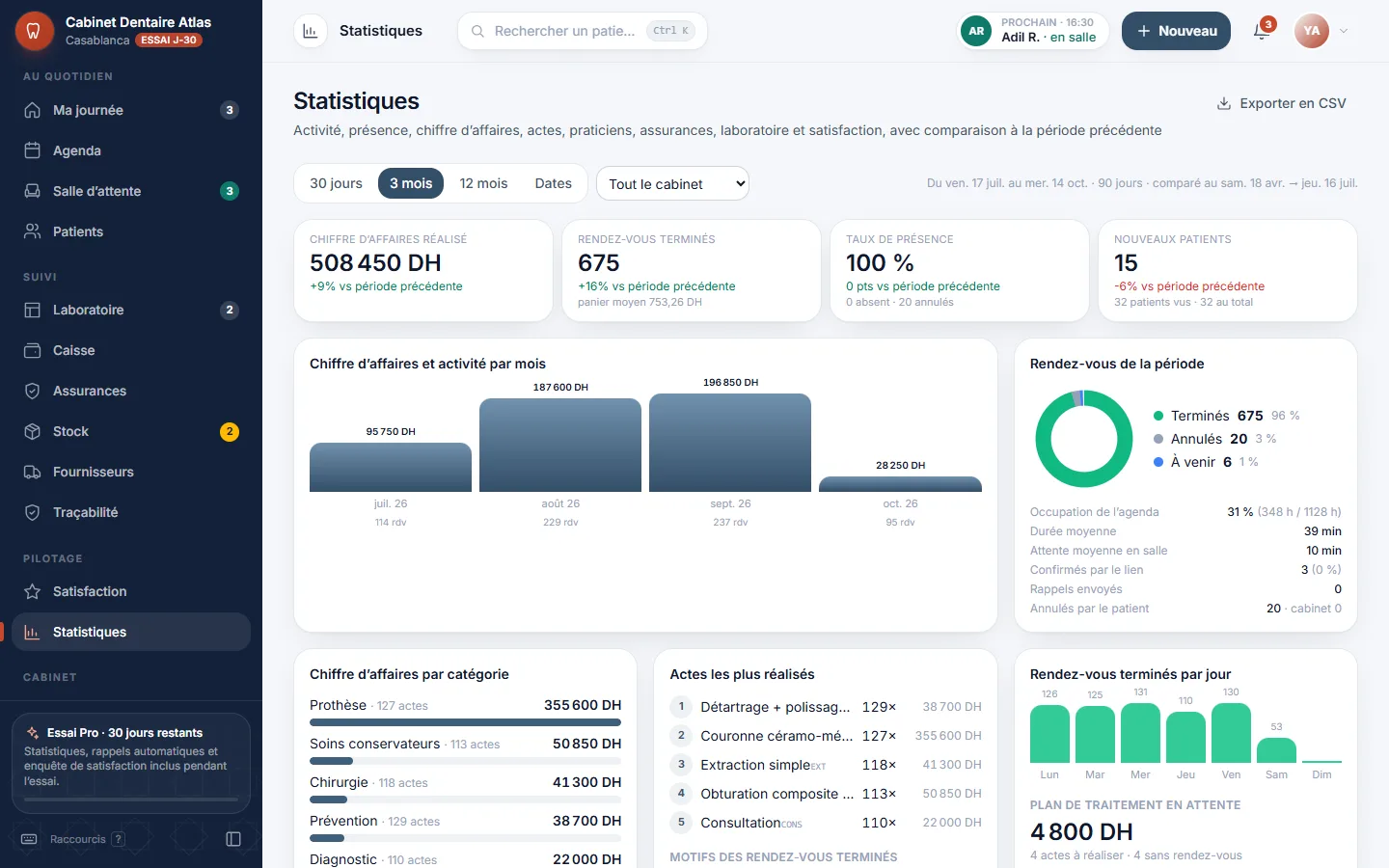Viewport: 1389px width, 868px height.
Task: Click the Nouveaux patients card value 15
Action: pos(1126,263)
